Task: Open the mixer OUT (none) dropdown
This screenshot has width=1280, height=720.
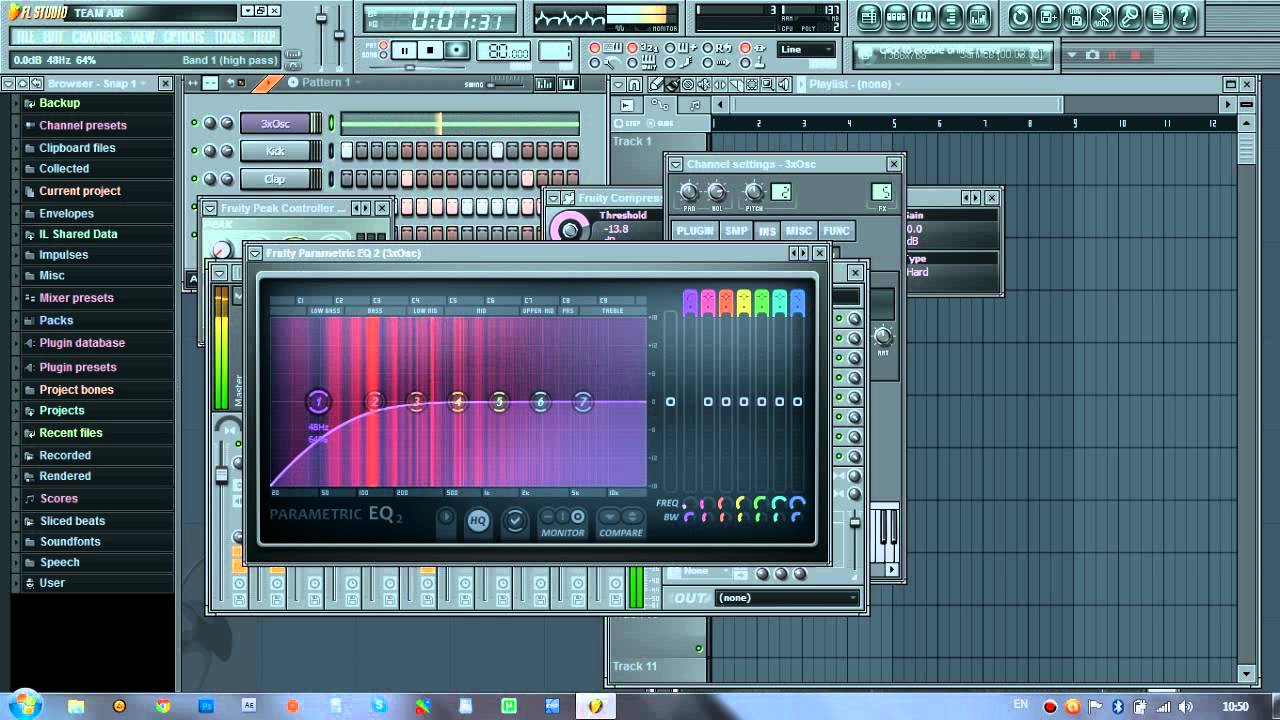Action: pos(788,597)
